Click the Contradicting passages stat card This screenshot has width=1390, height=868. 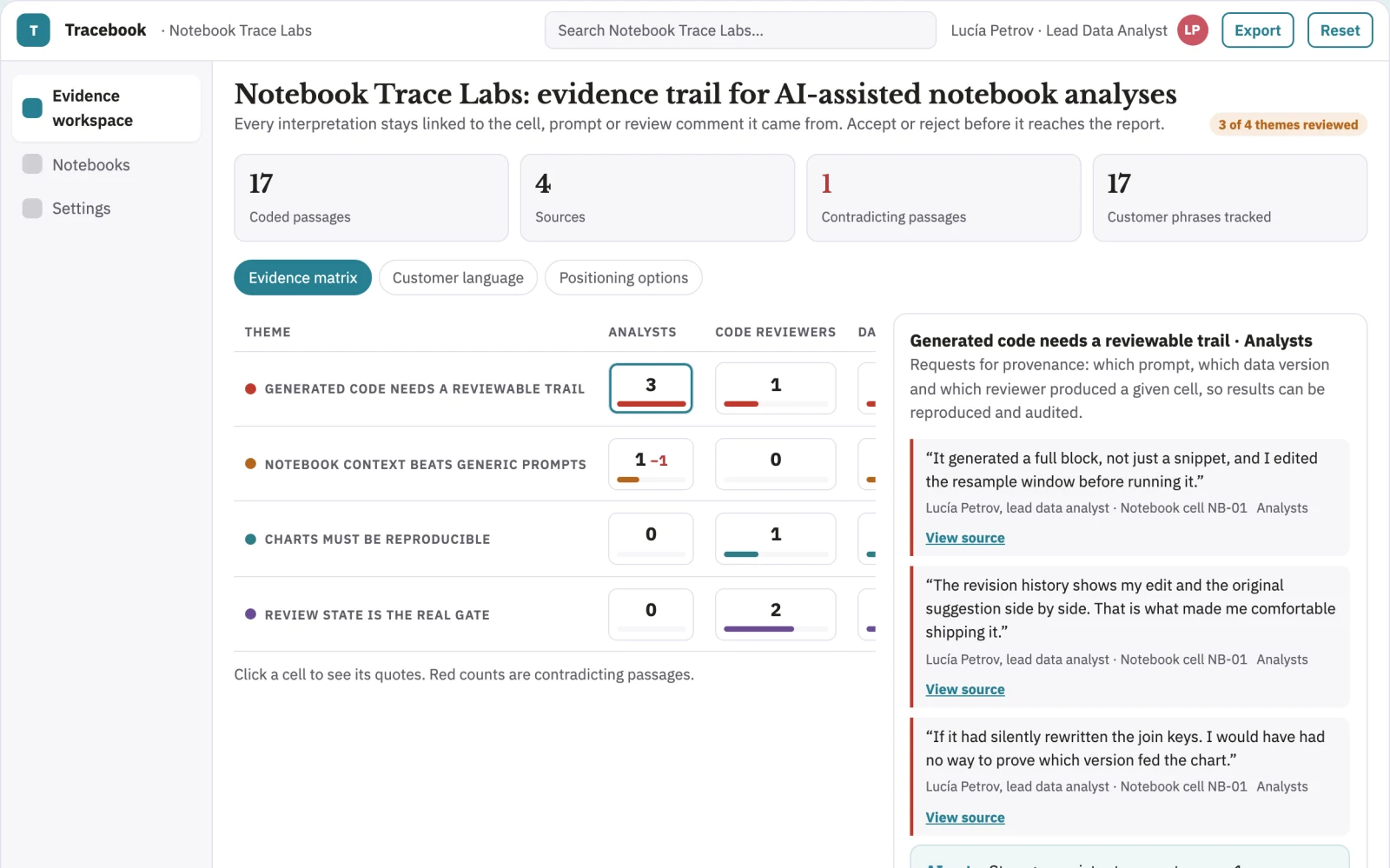click(943, 198)
